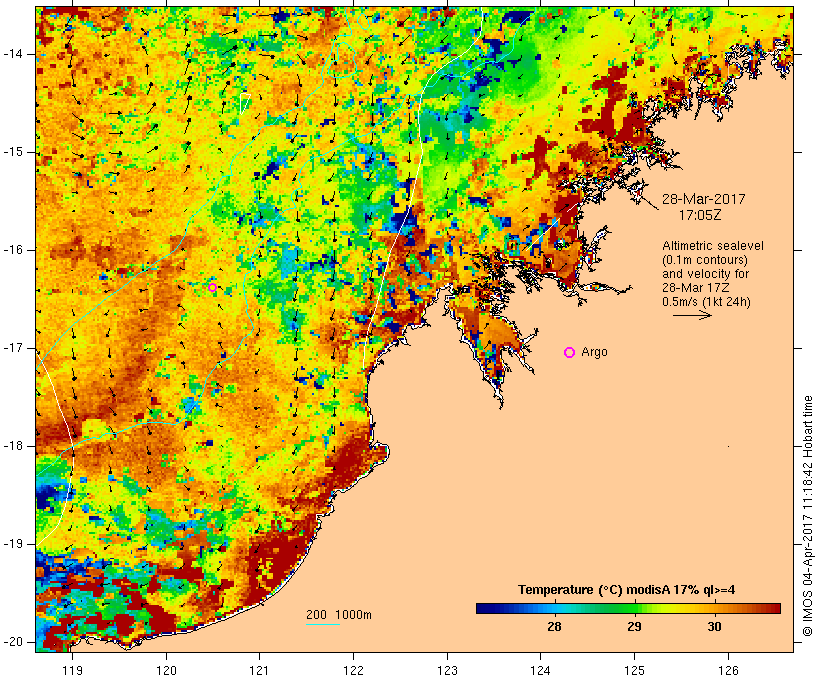Click the date text '28-Mar-2017'

(x=704, y=199)
